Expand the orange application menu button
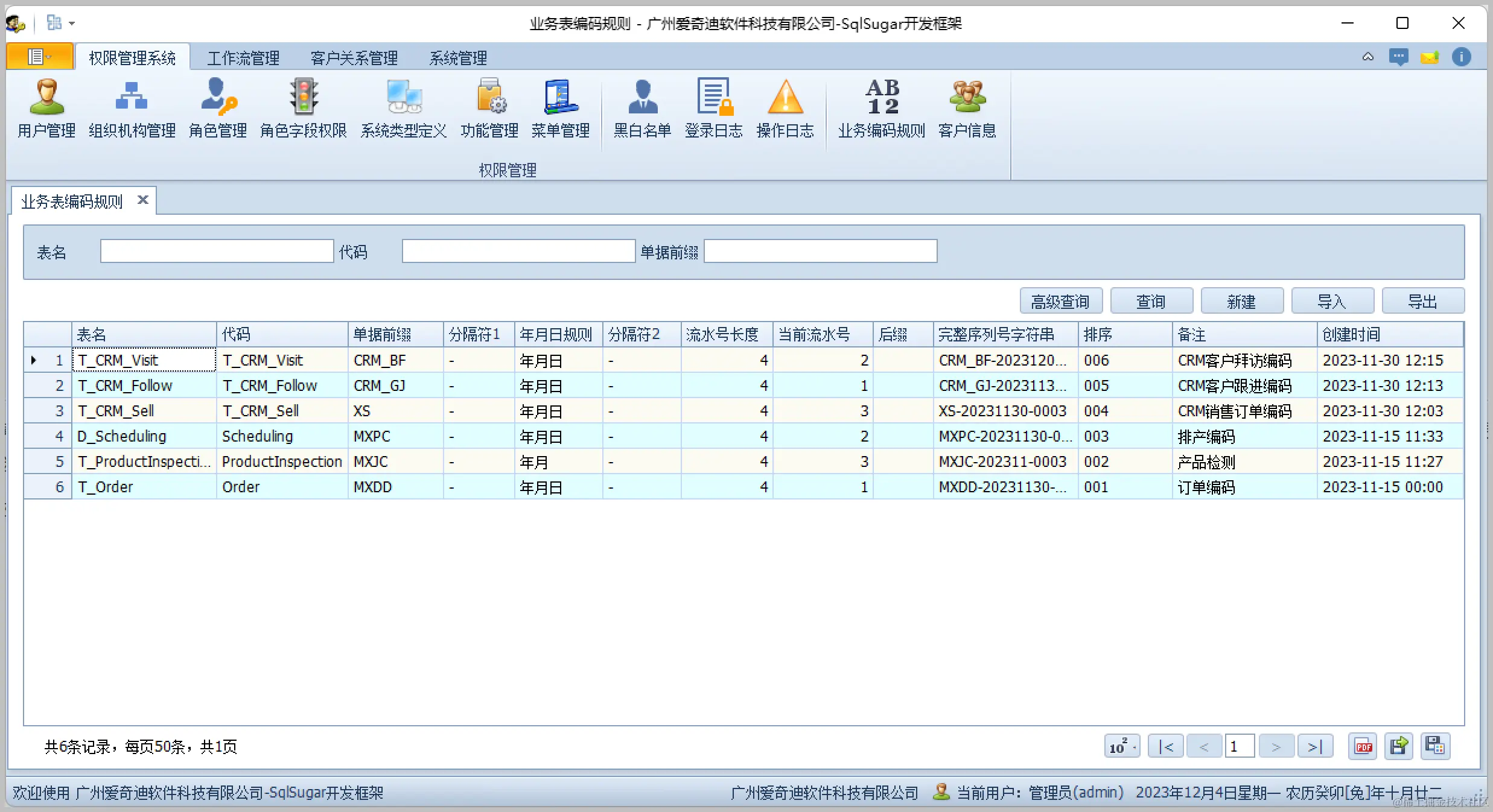 pos(40,57)
